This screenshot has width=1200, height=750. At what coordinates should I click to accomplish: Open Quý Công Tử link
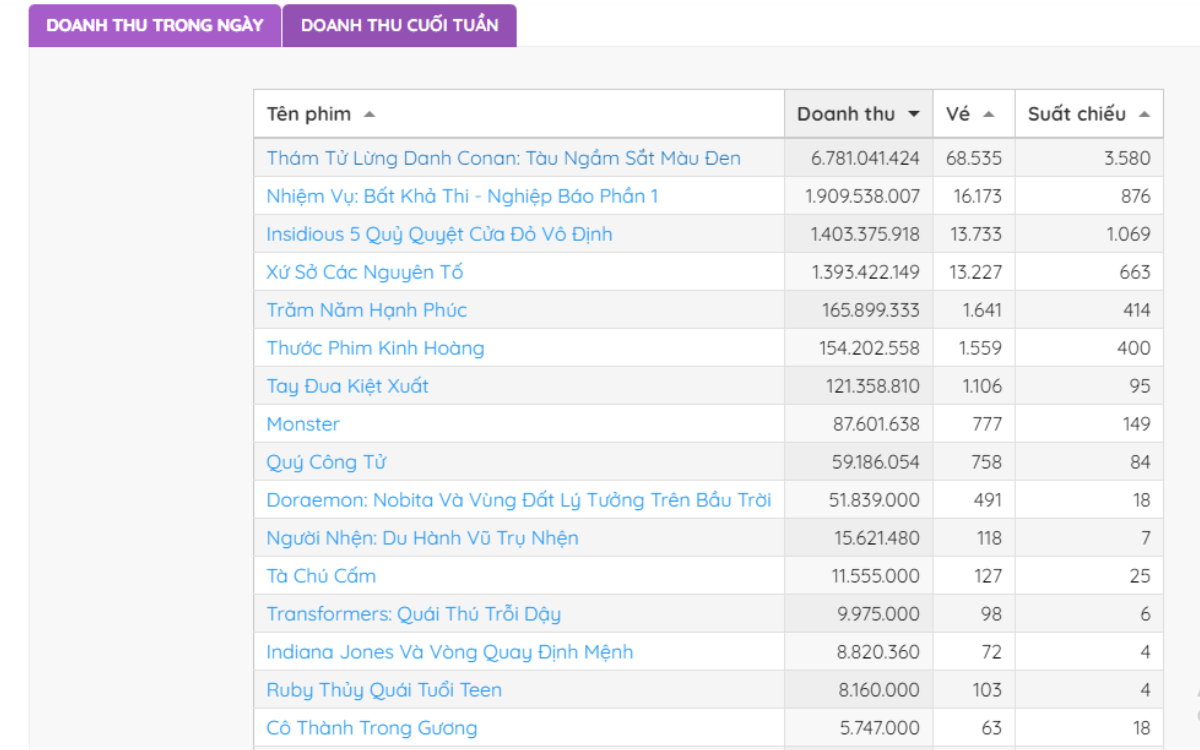pyautogui.click(x=326, y=462)
